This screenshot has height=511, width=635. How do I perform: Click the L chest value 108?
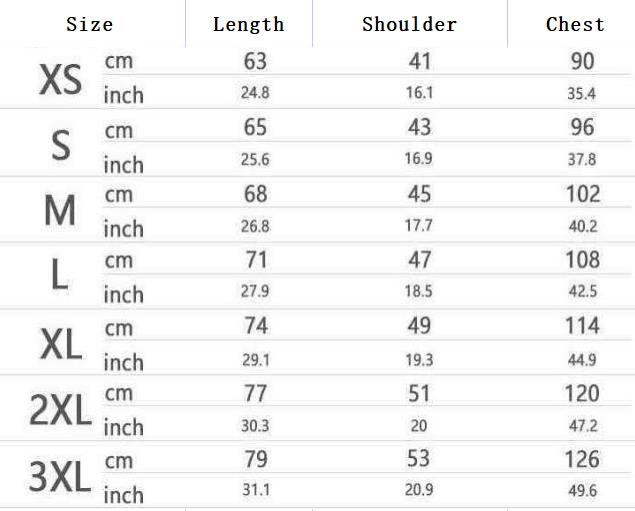click(582, 259)
